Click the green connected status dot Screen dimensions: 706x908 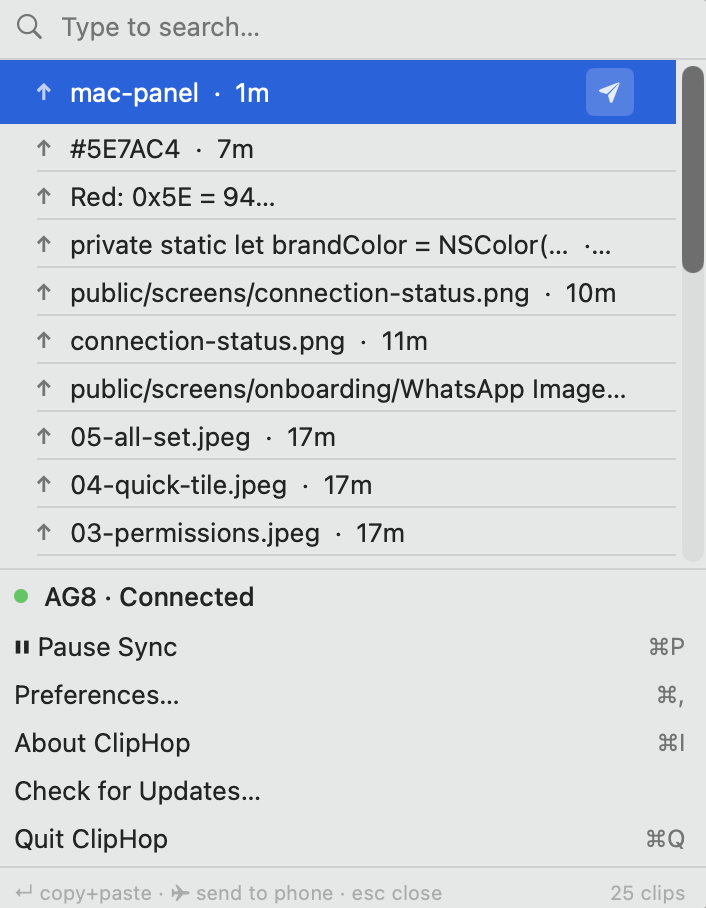[x=21, y=596]
